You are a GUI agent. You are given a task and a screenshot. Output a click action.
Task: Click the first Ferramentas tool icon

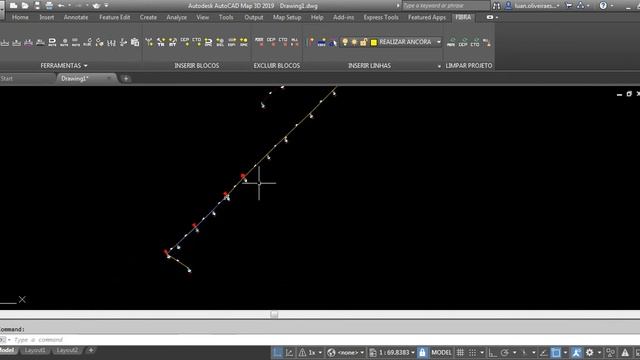click(x=5, y=42)
